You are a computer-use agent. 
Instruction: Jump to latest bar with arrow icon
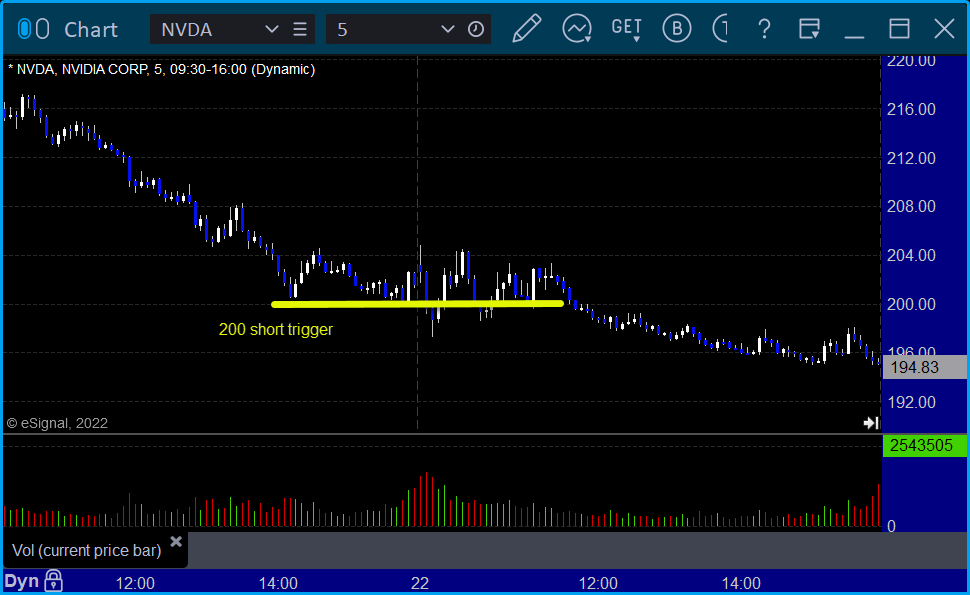pyautogui.click(x=871, y=423)
